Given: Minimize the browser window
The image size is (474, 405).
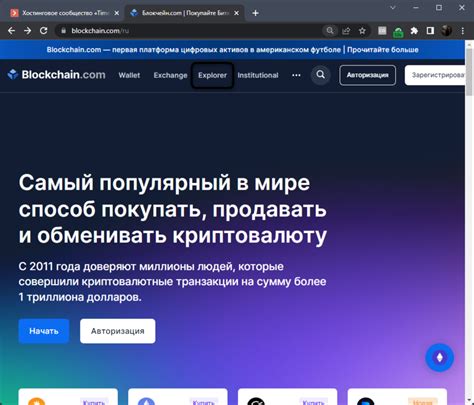Looking at the screenshot, I should [x=416, y=7].
